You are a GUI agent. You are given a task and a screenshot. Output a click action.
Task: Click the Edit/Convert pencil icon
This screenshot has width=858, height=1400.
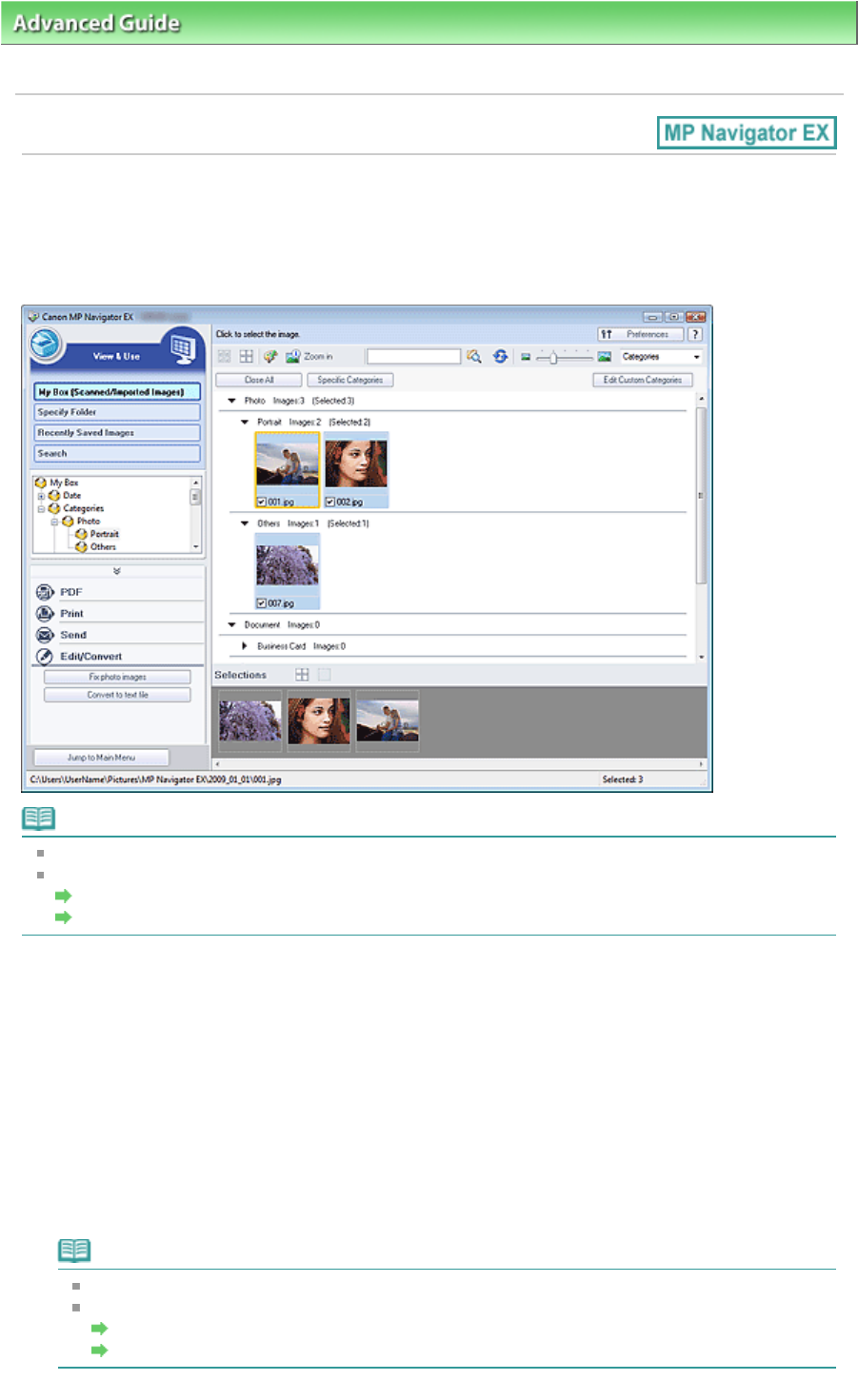[x=45, y=656]
